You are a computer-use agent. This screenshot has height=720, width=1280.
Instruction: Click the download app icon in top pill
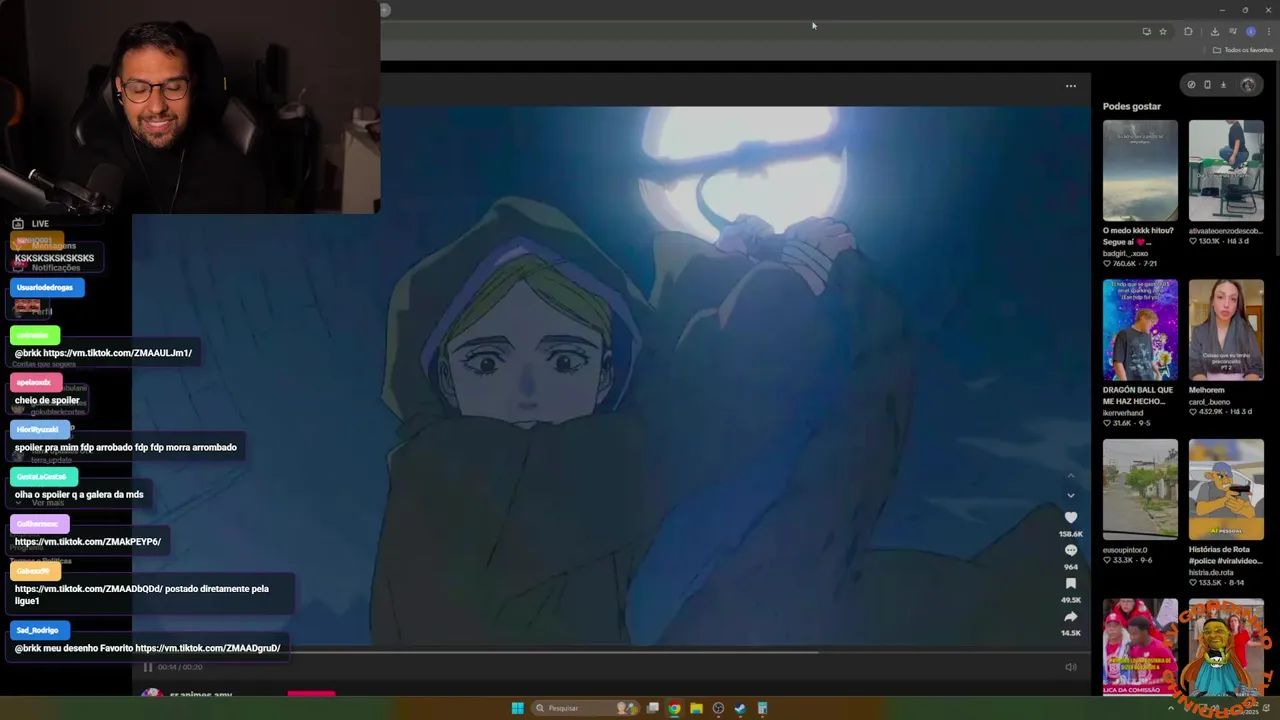coord(1223,85)
